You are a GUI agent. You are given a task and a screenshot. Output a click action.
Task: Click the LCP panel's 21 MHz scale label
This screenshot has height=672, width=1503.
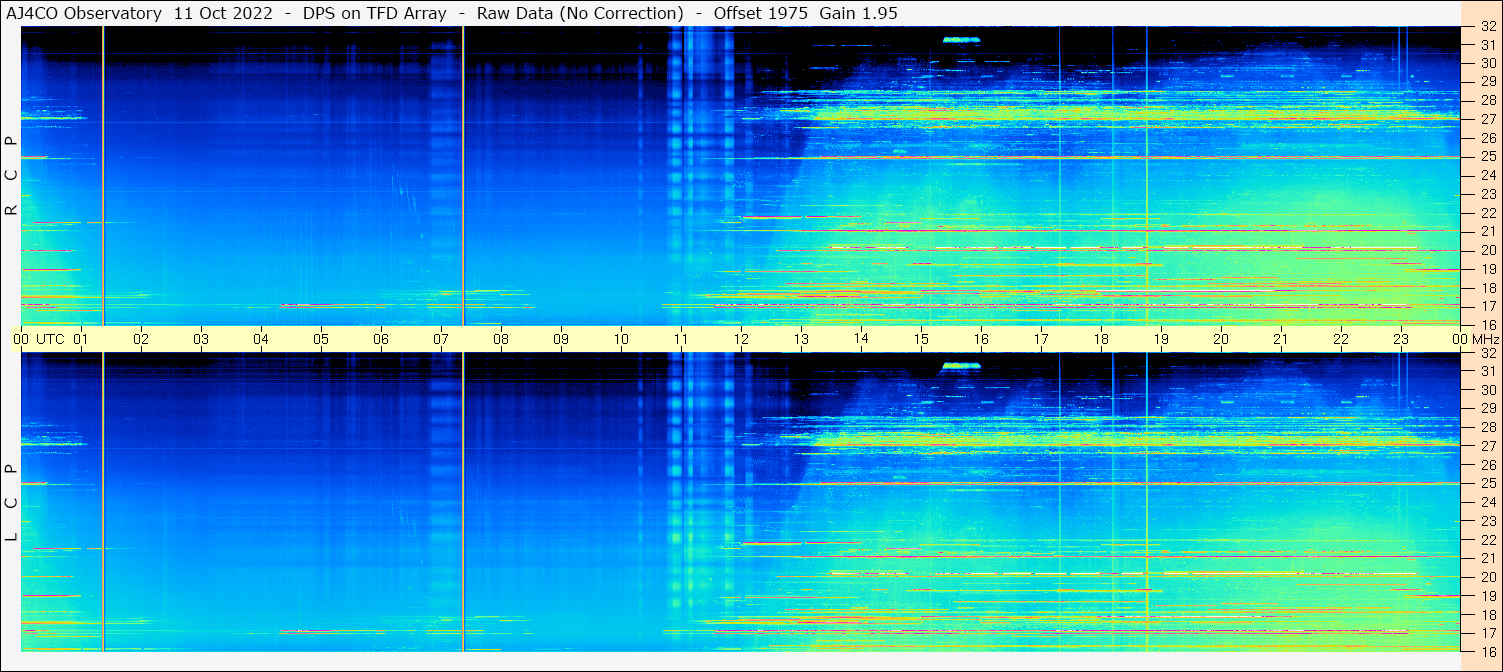[x=1488, y=558]
